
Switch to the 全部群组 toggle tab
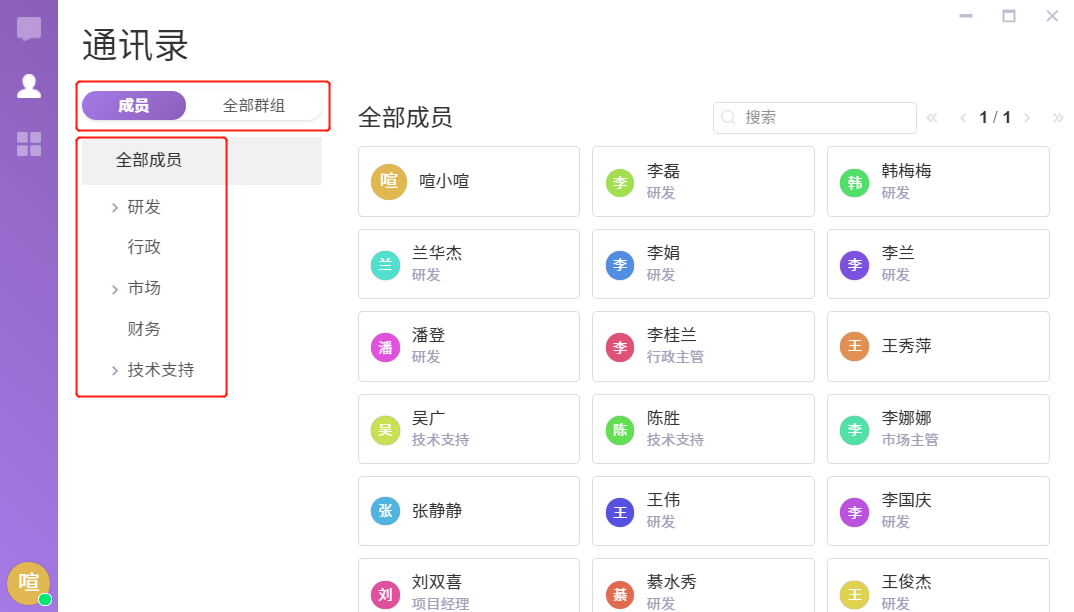pyautogui.click(x=254, y=106)
